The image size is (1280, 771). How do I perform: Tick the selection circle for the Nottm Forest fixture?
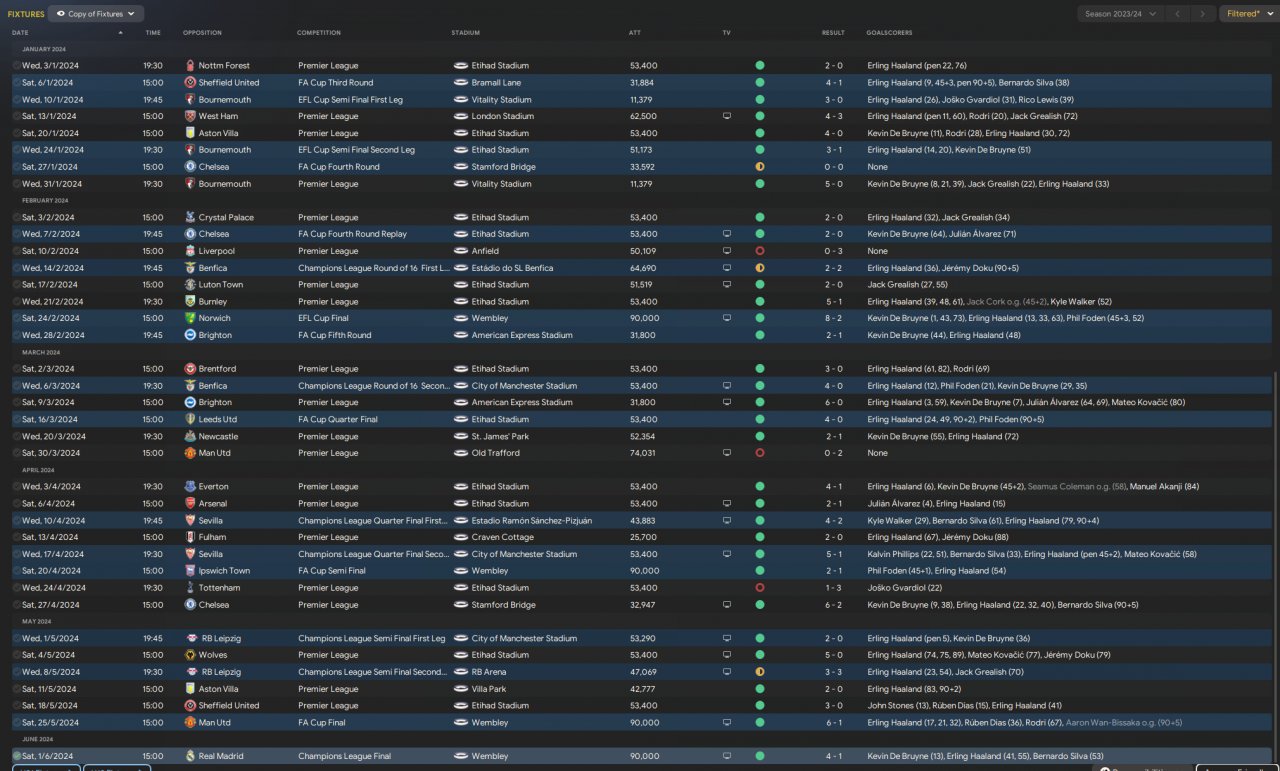coord(17,66)
